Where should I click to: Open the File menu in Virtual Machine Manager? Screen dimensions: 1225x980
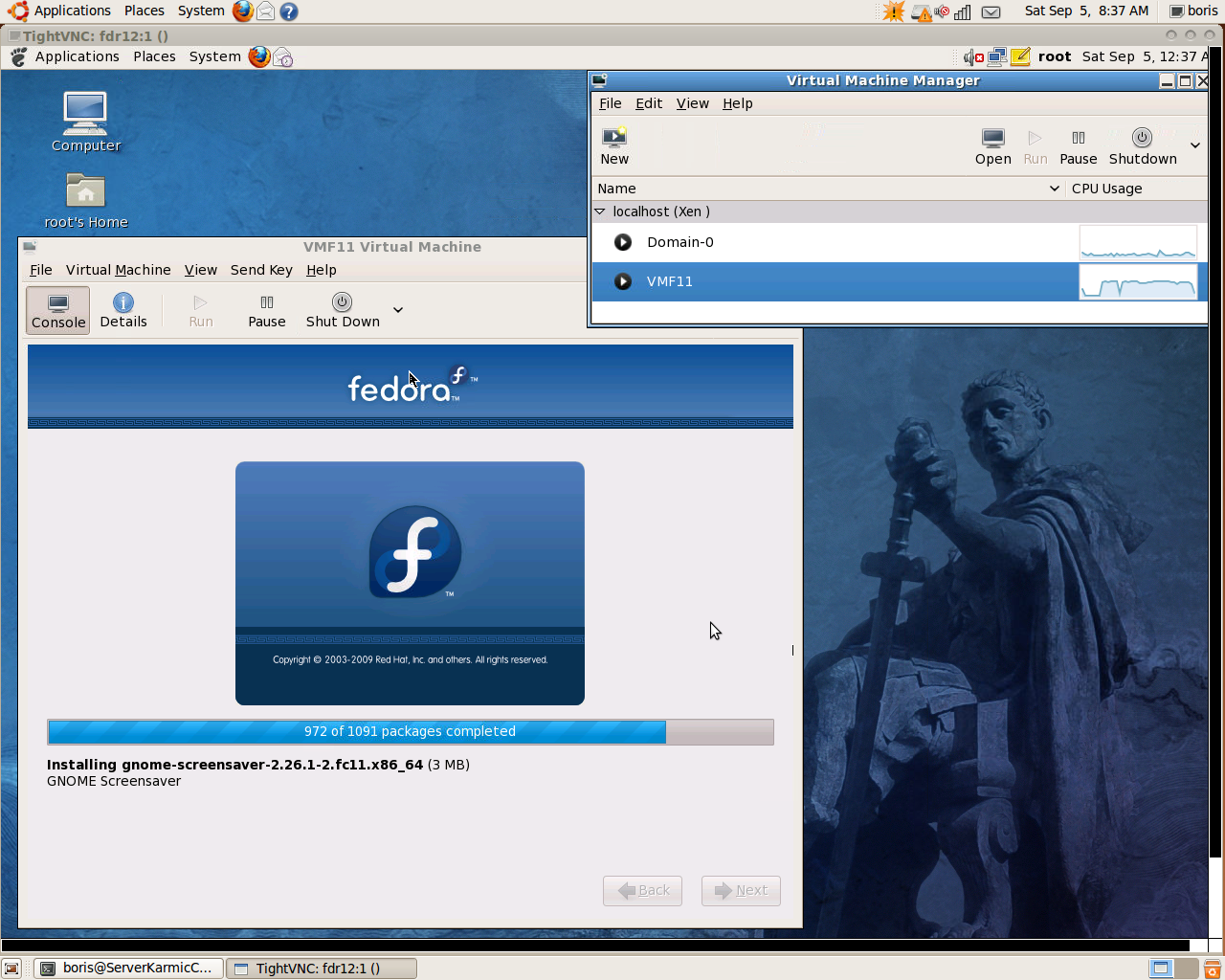tap(611, 103)
